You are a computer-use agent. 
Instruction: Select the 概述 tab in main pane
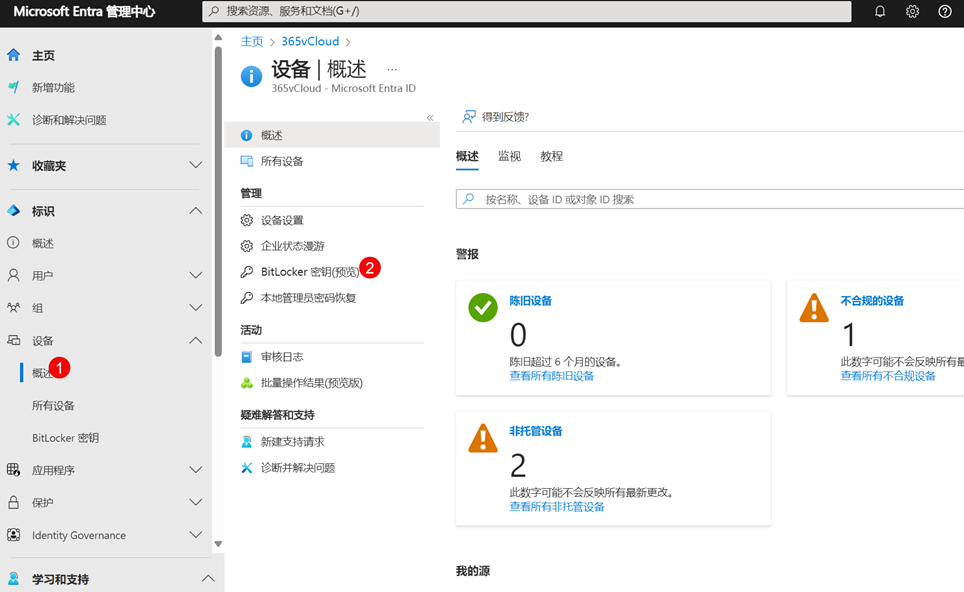point(467,156)
